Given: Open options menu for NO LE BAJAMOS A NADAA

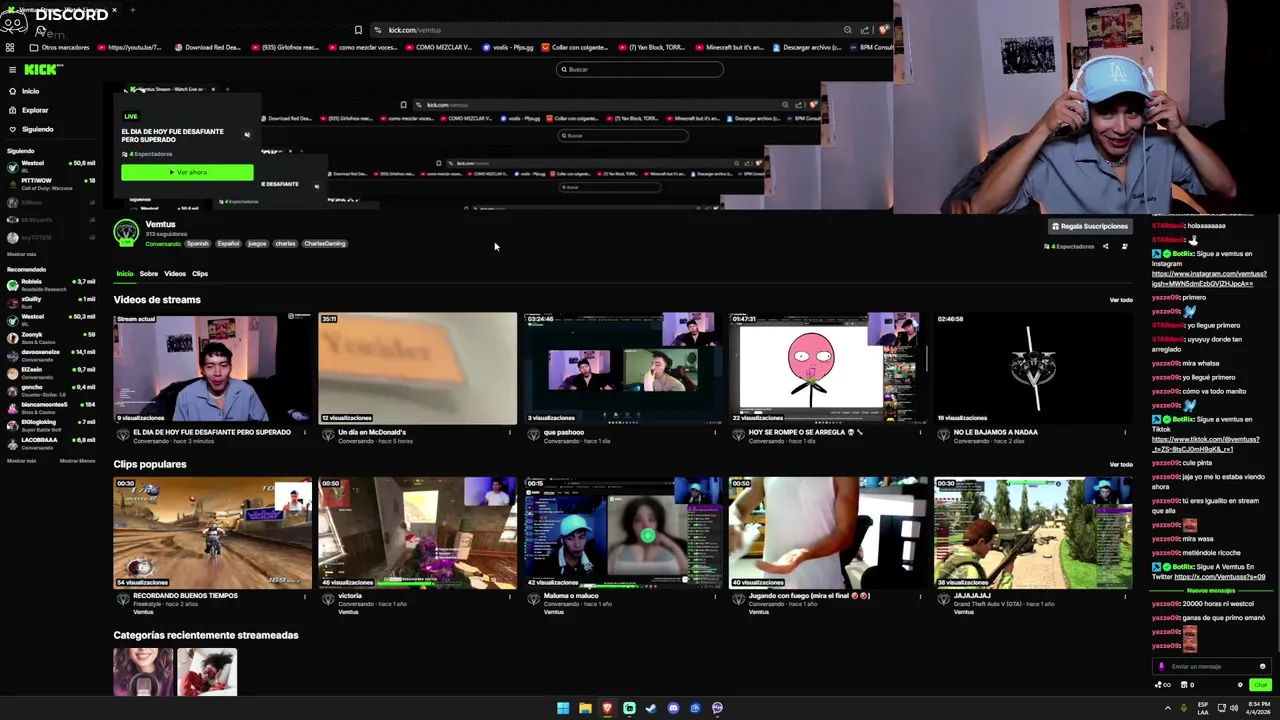Looking at the screenshot, I should 1125,433.
